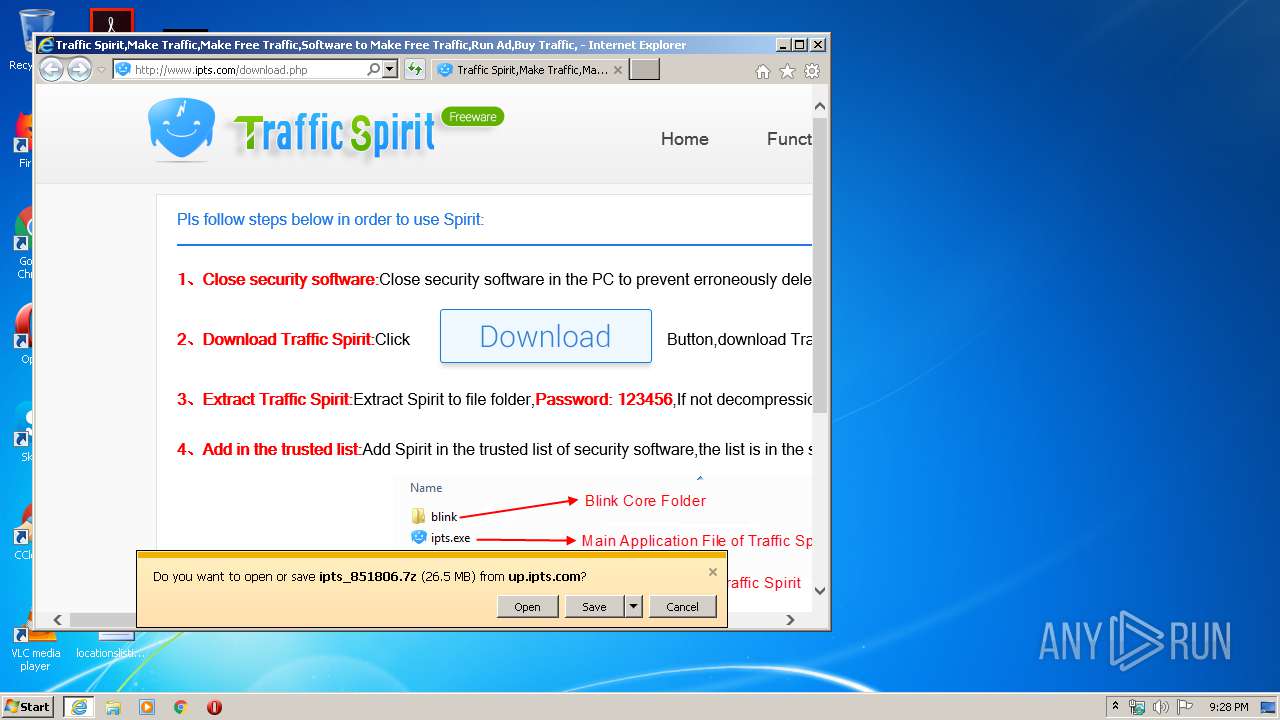Click the 'Close security software' red text

click(288, 279)
